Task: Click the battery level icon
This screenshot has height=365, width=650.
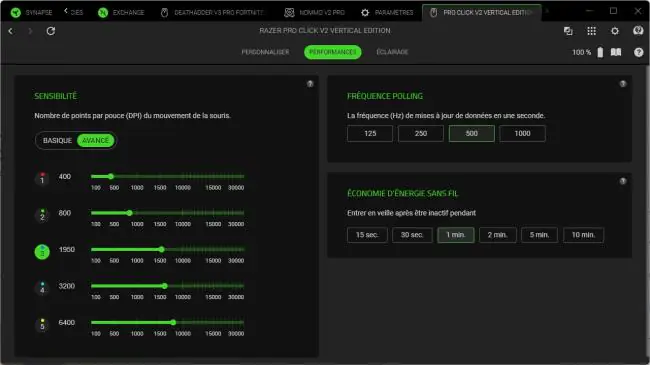Action: click(x=600, y=52)
